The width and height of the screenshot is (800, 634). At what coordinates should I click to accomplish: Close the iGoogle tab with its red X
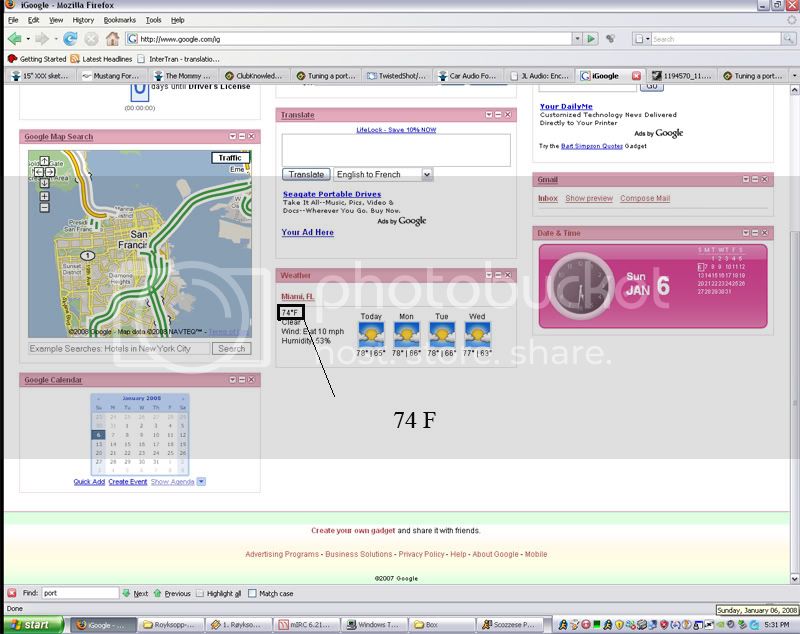[x=636, y=75]
